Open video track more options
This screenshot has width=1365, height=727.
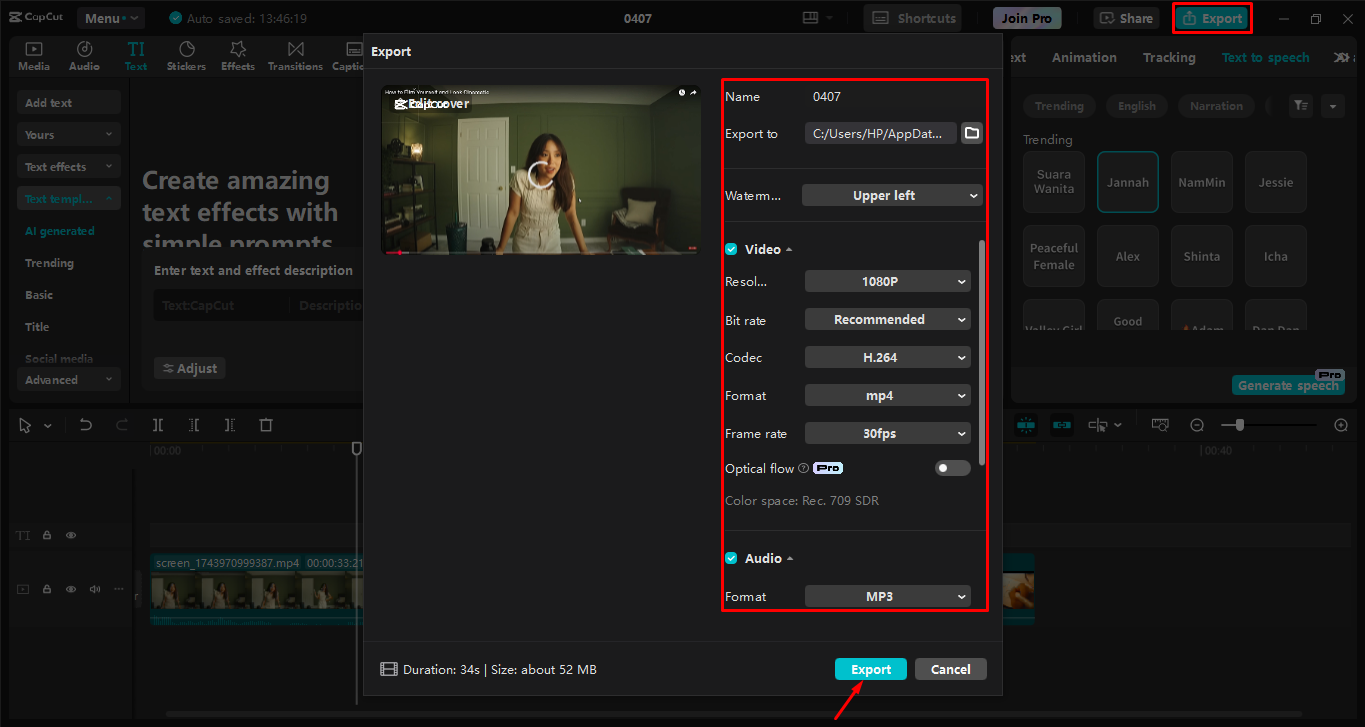click(119, 589)
